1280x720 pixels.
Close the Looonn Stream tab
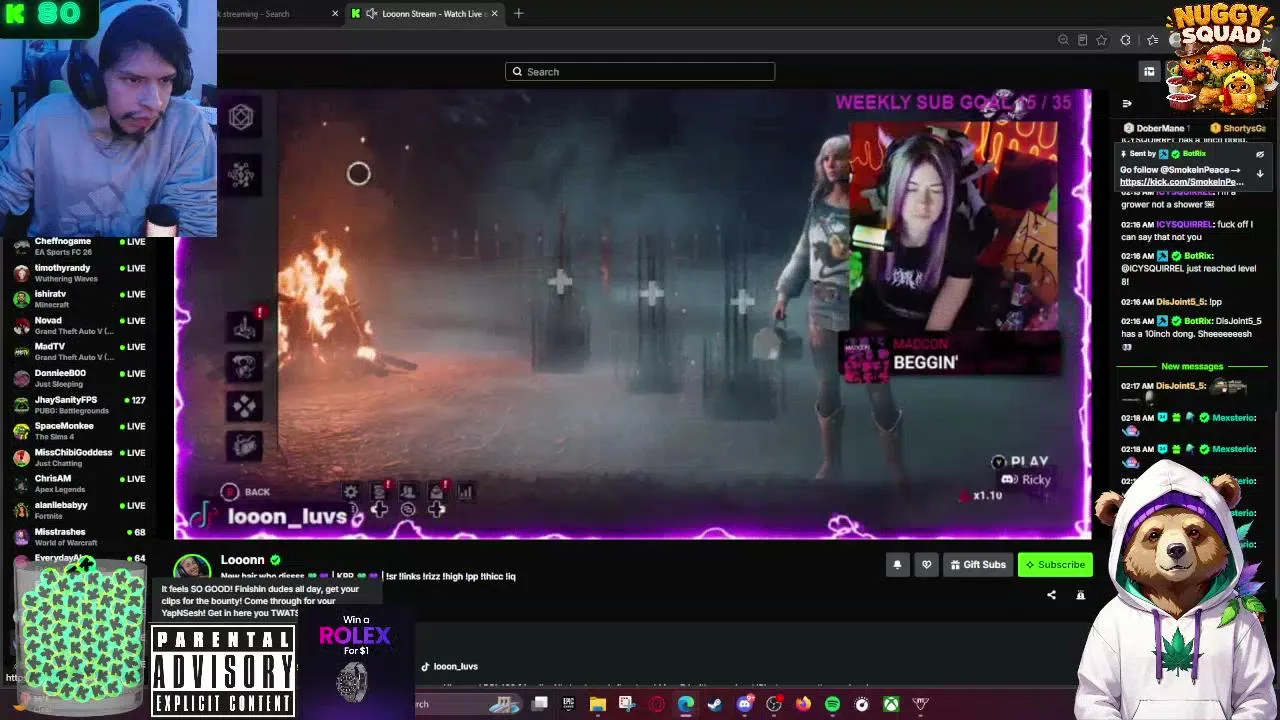[x=494, y=14]
